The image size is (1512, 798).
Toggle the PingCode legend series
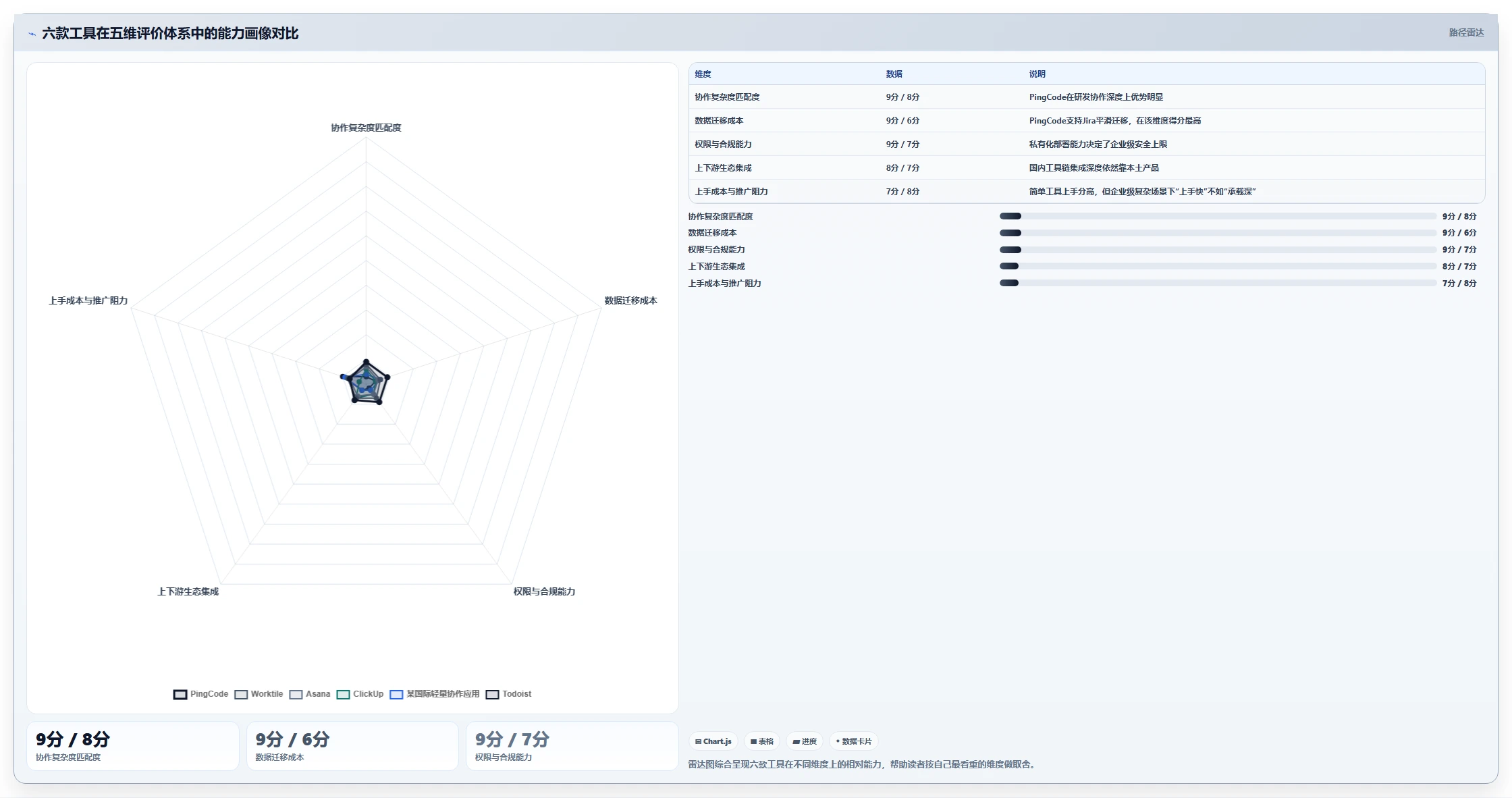[200, 694]
